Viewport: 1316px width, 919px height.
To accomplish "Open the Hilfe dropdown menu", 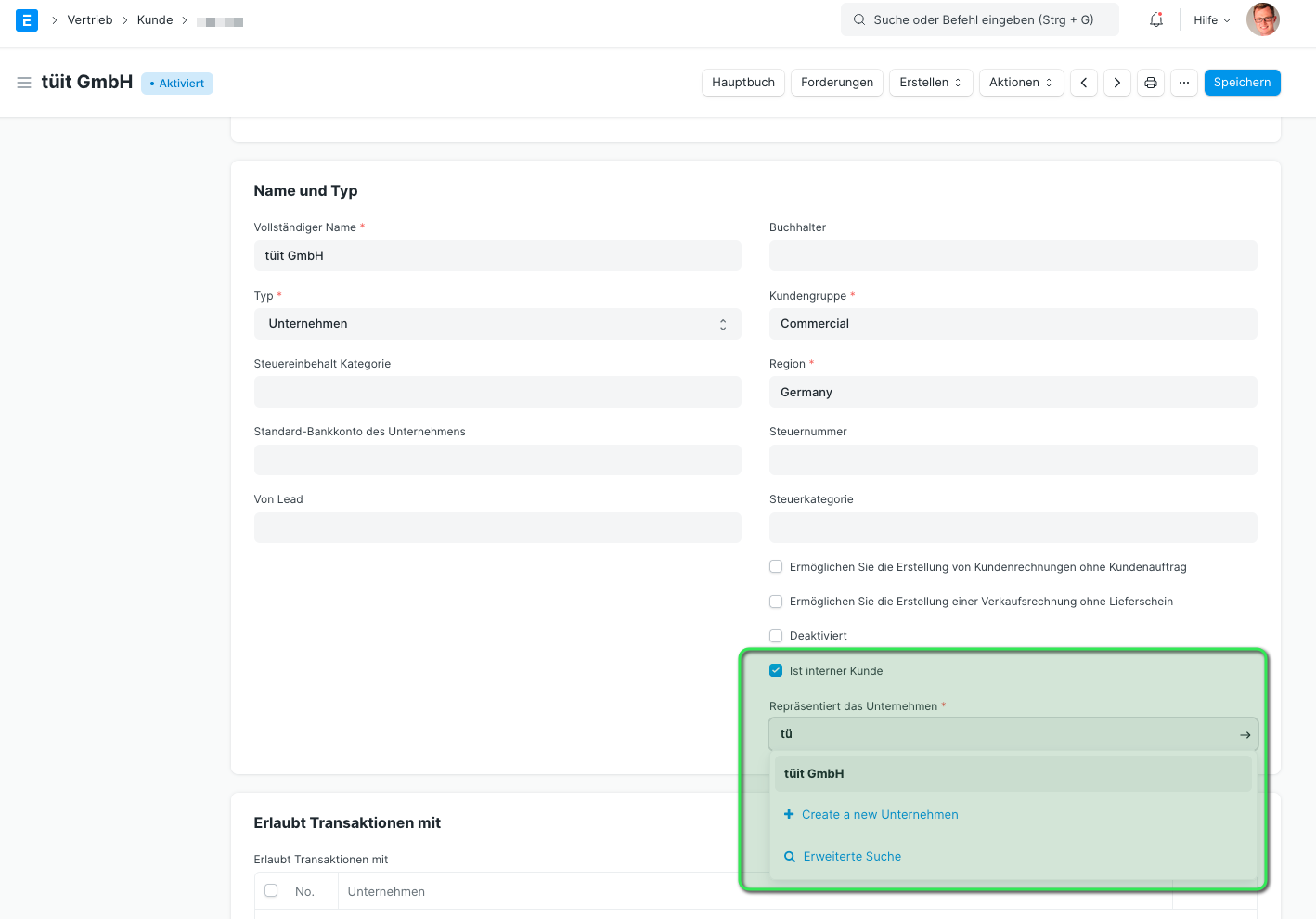I will tap(1212, 19).
